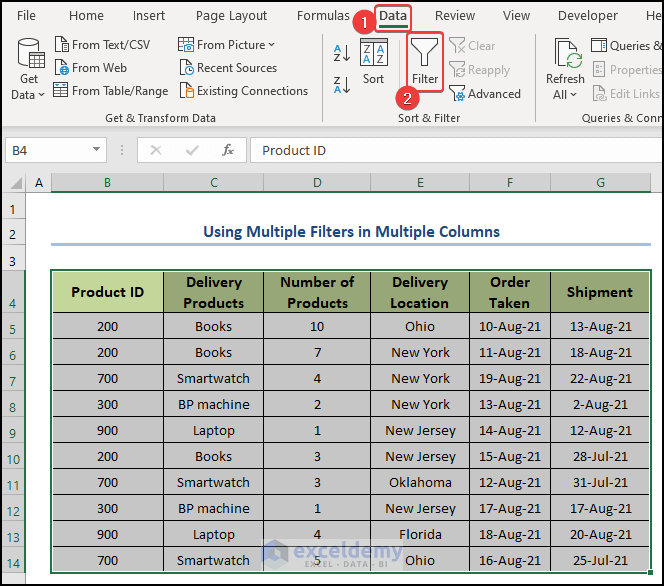Select column D header
664x586 pixels.
(317, 183)
